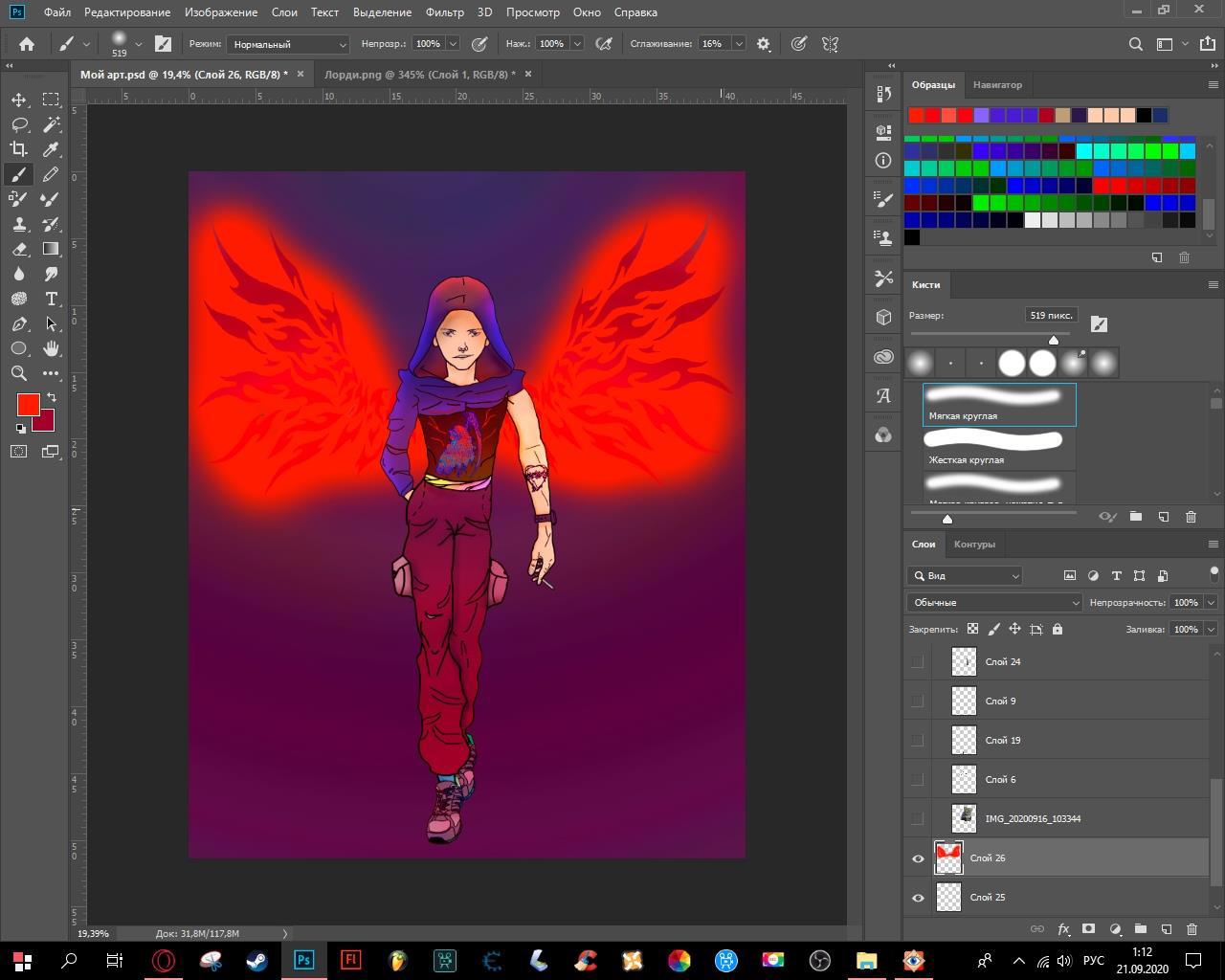Image resolution: width=1225 pixels, height=980 pixels.
Task: Toggle lock all for layer
Action: pos(1058,629)
